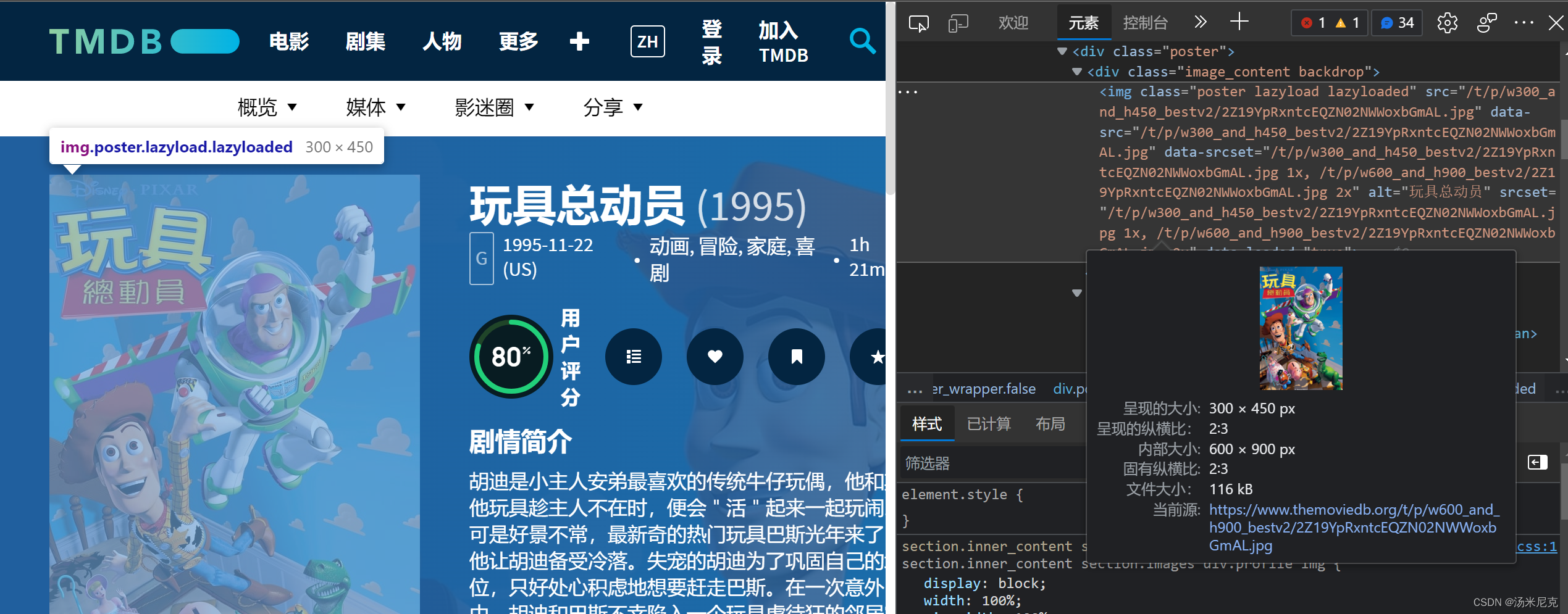Click the 筛选器 filter input field
1568x614 pixels.
[992, 463]
